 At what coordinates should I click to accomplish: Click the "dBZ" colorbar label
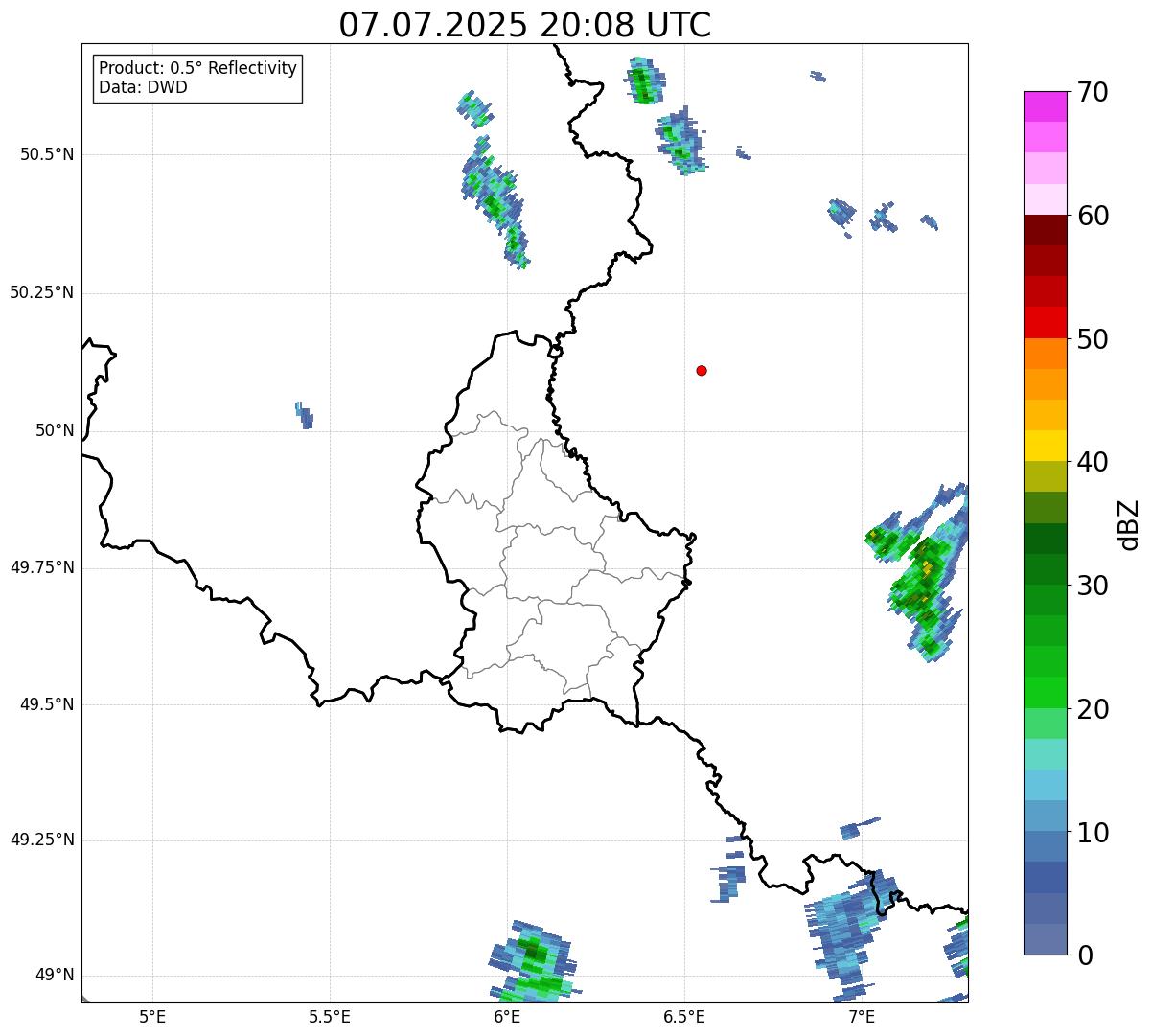click(1129, 523)
